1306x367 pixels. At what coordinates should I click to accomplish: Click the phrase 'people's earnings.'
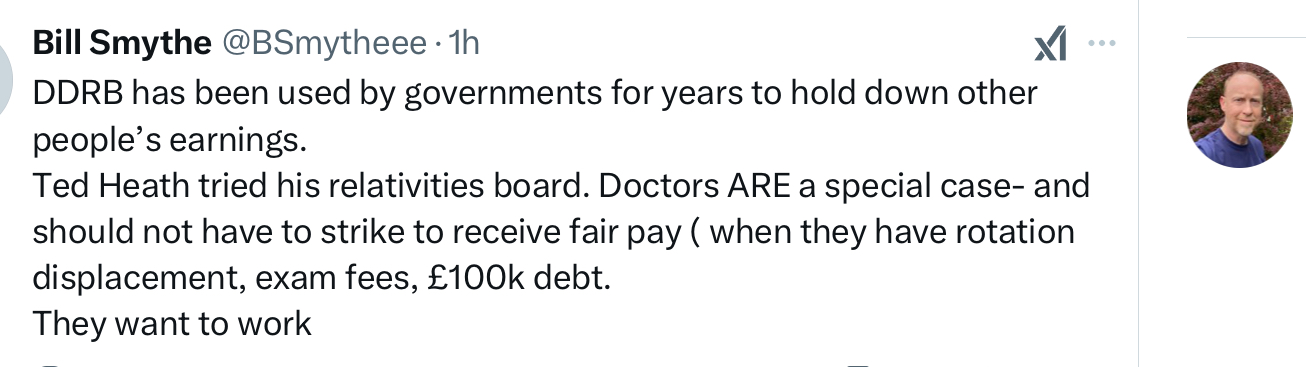coord(167,141)
